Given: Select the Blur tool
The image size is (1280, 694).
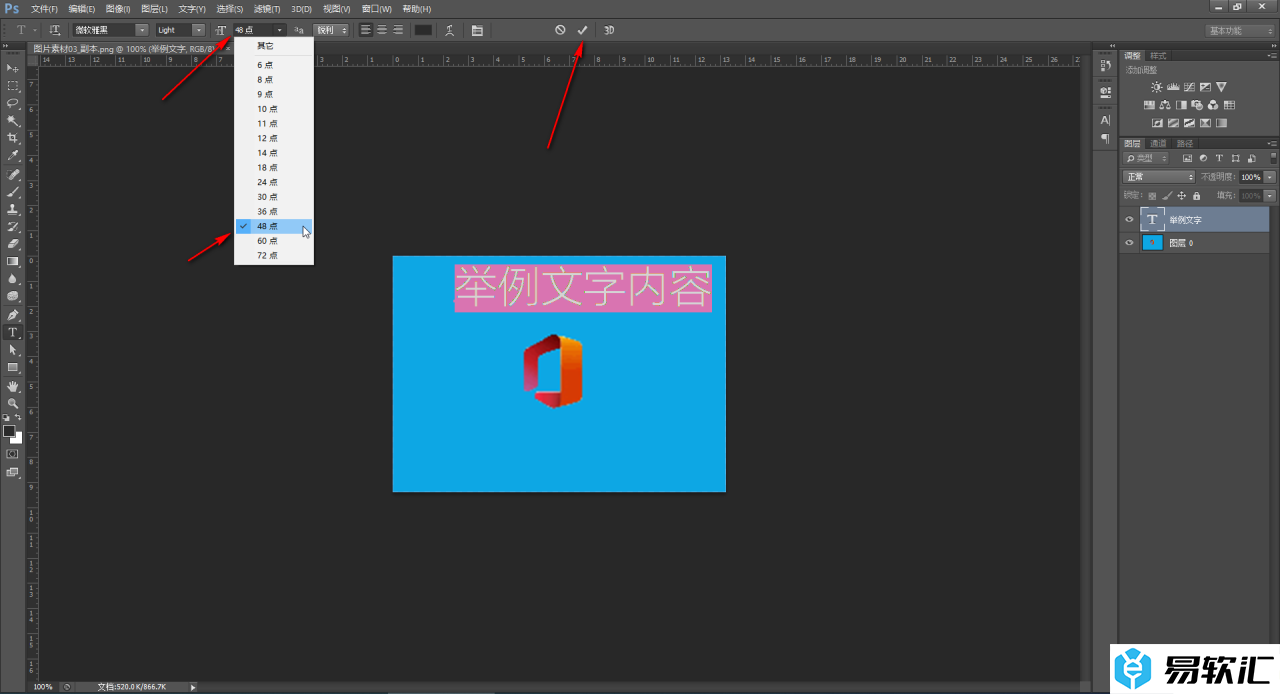Looking at the screenshot, I should [x=13, y=279].
